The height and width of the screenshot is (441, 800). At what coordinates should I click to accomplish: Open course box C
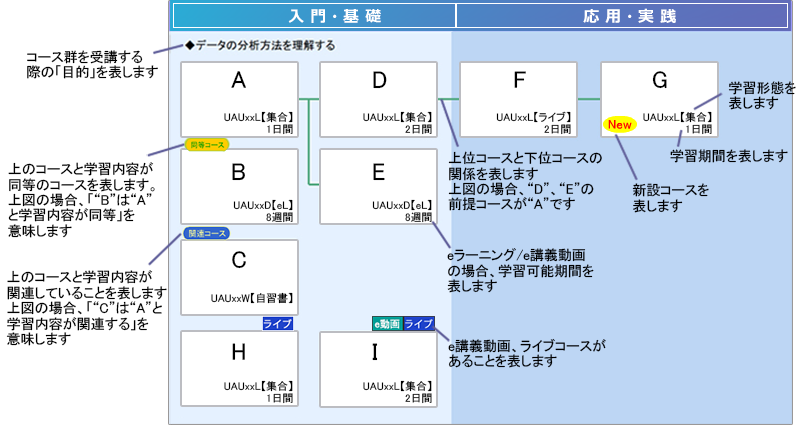click(x=239, y=278)
